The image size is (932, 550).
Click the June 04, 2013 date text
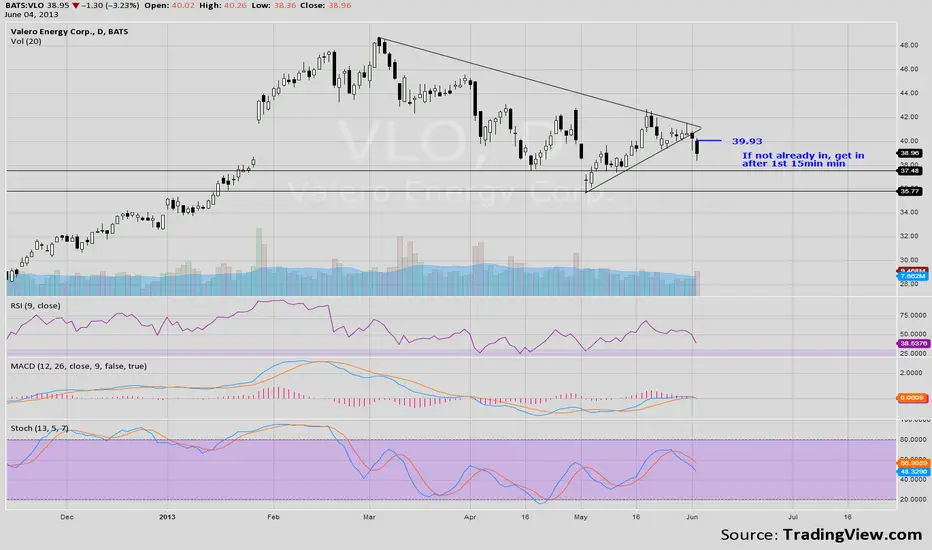click(32, 14)
